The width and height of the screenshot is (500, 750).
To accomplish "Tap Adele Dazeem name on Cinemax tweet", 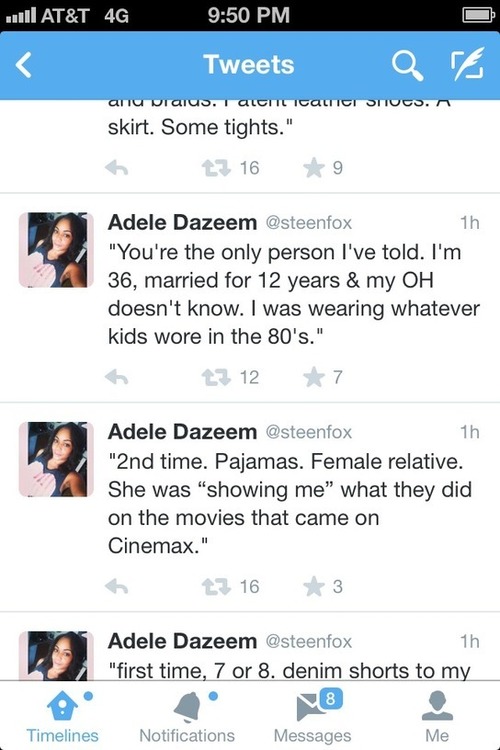I will pyautogui.click(x=182, y=432).
